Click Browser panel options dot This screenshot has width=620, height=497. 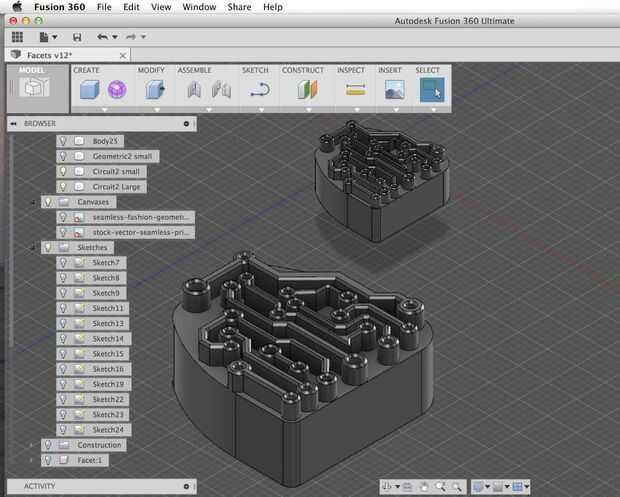(186, 124)
